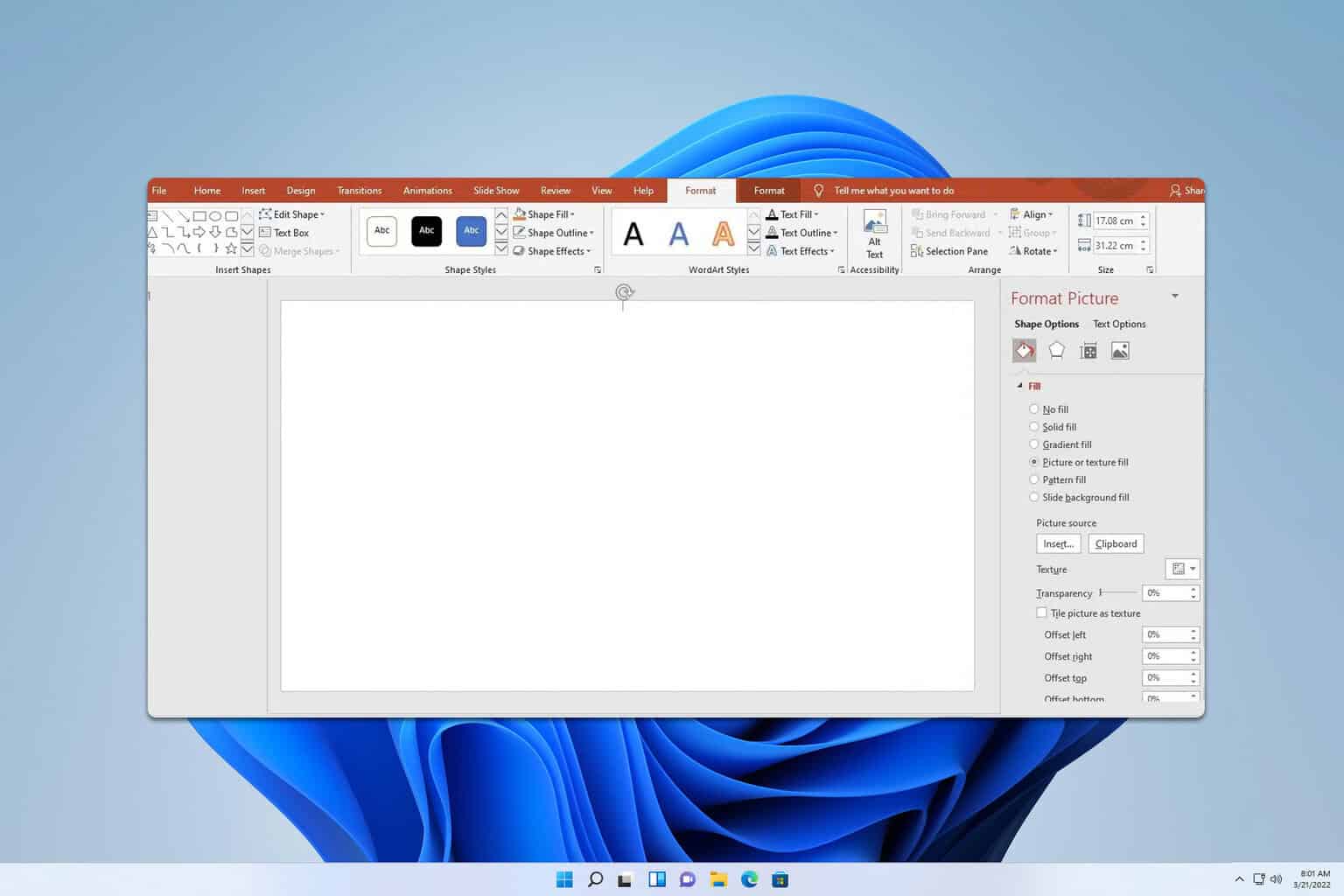The image size is (1344, 896).
Task: Click the black A WordArt style
Action: point(633,234)
